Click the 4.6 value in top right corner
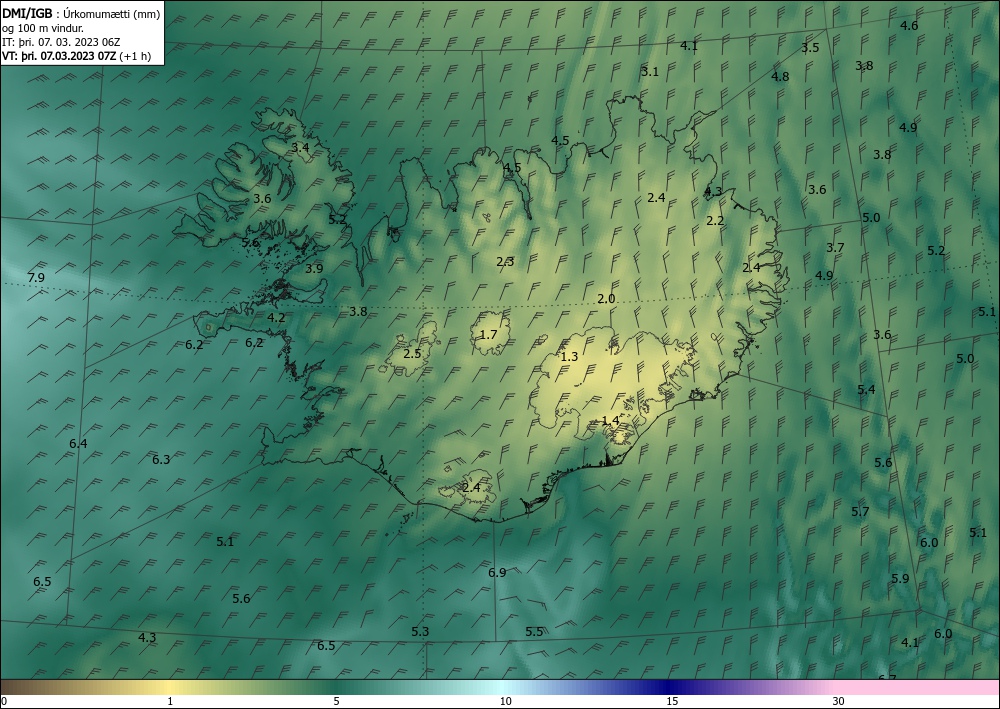 click(909, 26)
